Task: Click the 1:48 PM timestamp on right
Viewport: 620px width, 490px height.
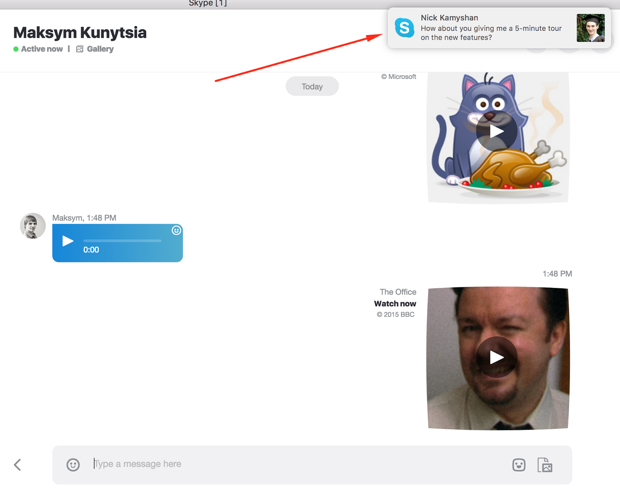Action: click(557, 274)
